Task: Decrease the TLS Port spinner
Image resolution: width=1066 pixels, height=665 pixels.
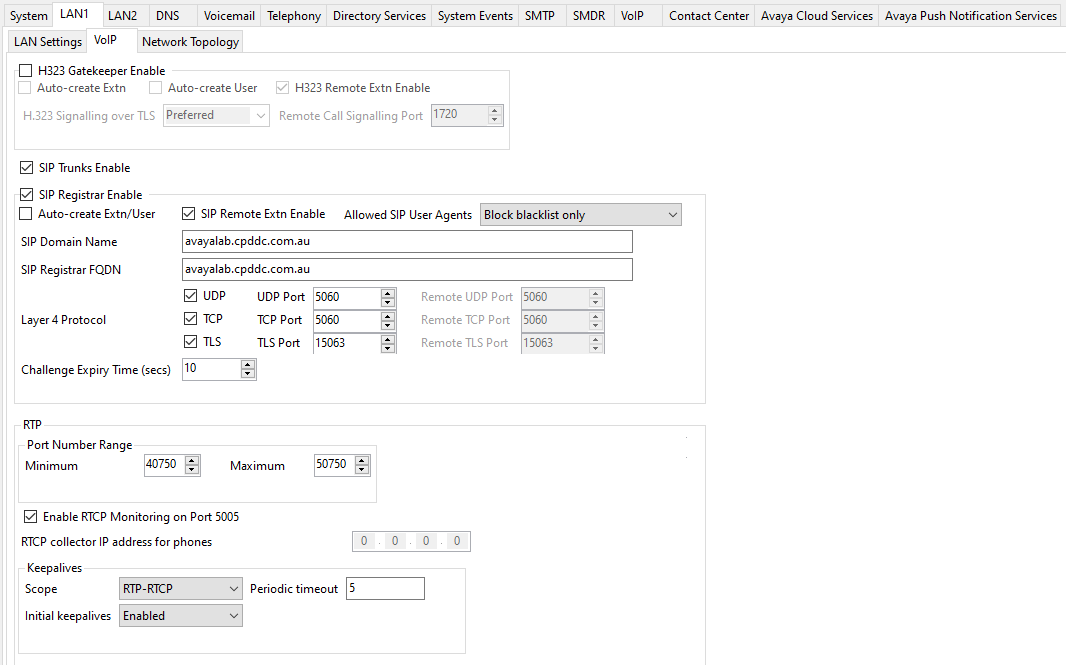Action: click(388, 349)
